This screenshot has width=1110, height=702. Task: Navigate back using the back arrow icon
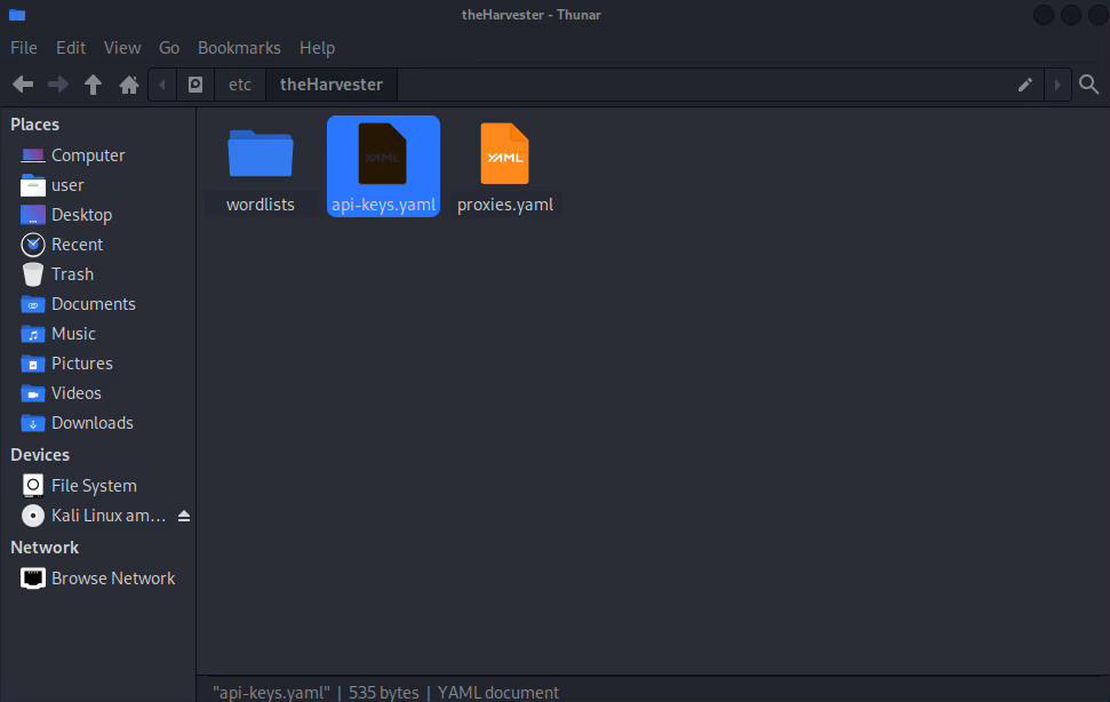point(22,84)
